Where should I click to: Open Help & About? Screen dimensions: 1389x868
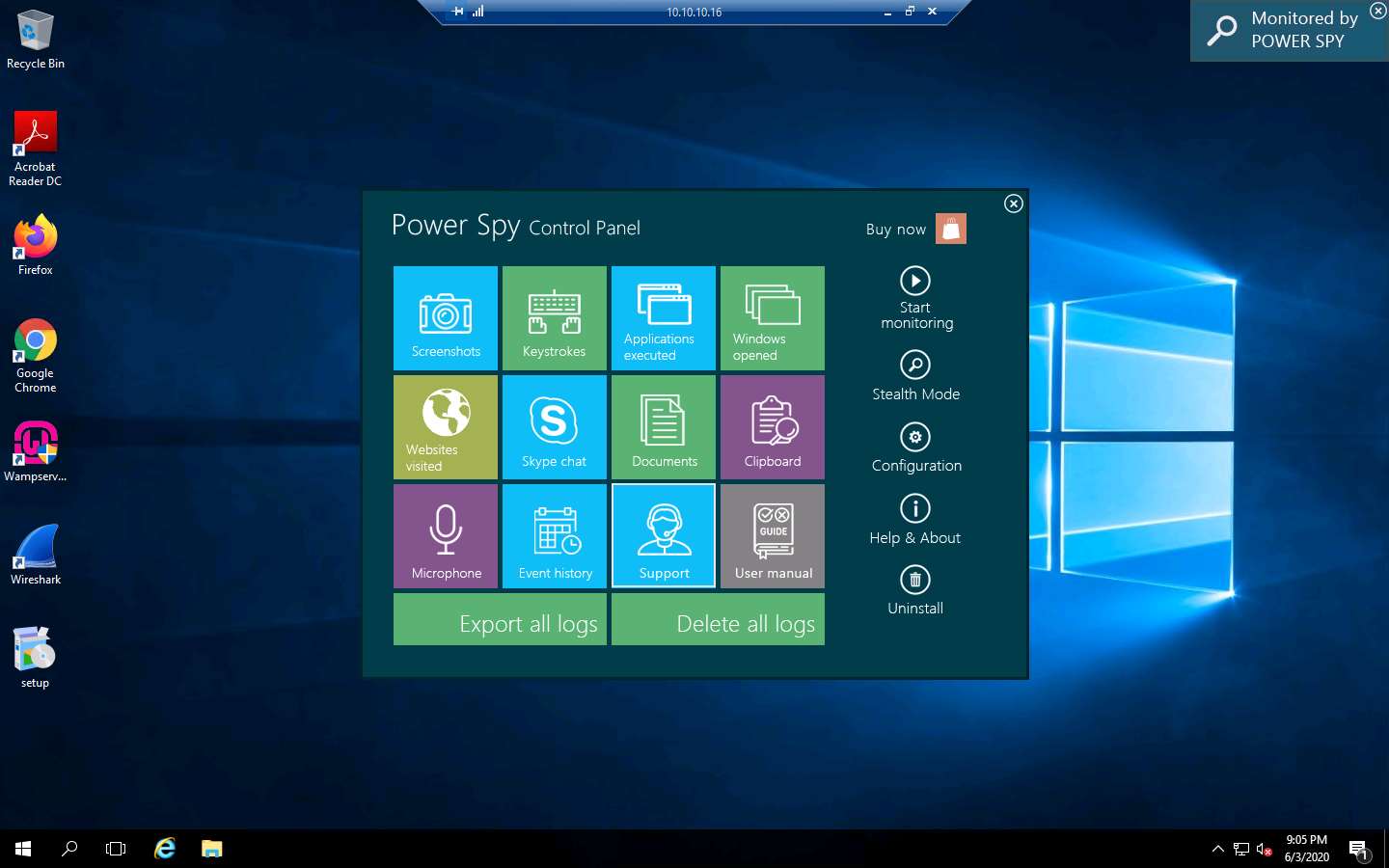915,519
